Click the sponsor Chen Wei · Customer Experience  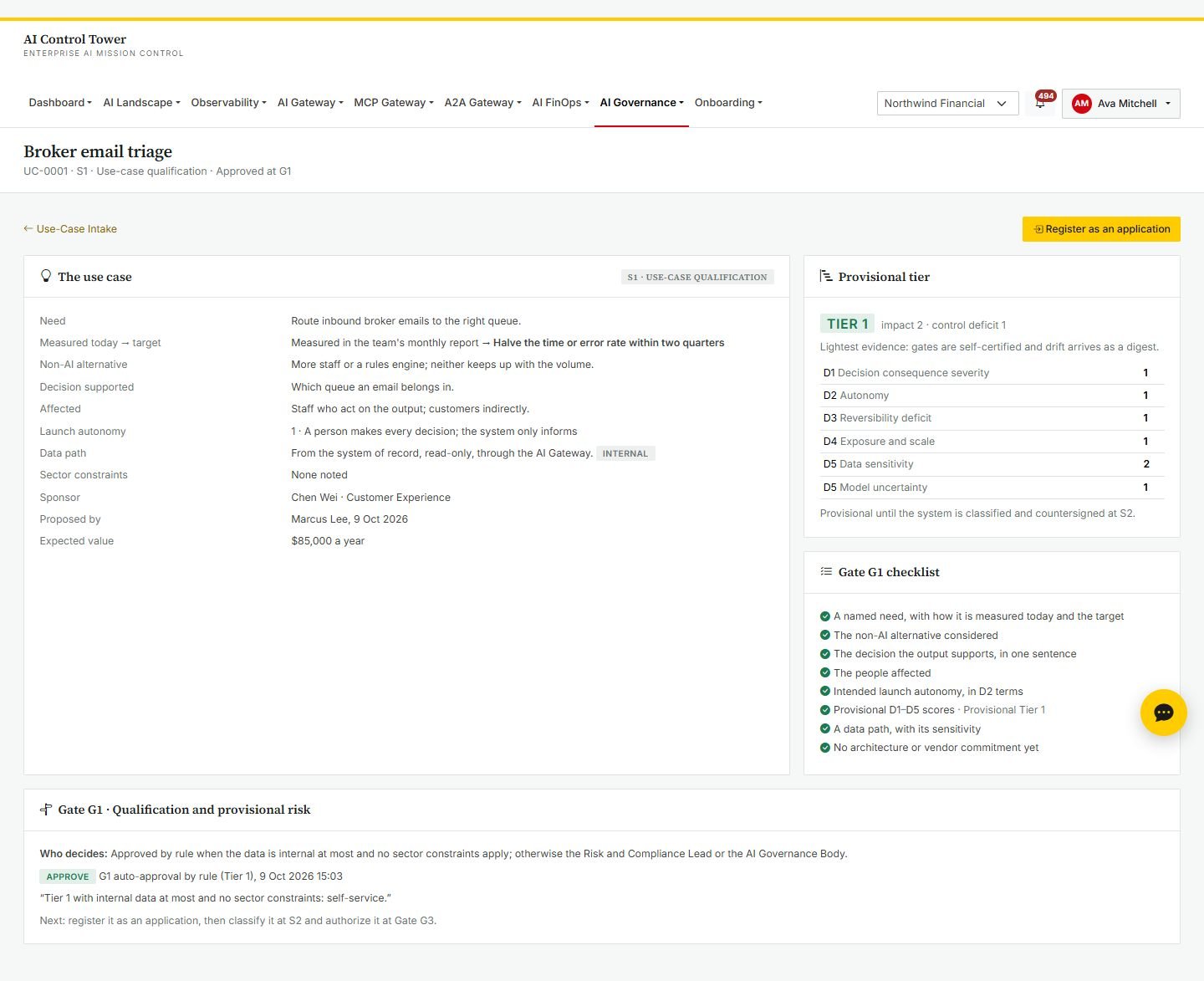[370, 498]
